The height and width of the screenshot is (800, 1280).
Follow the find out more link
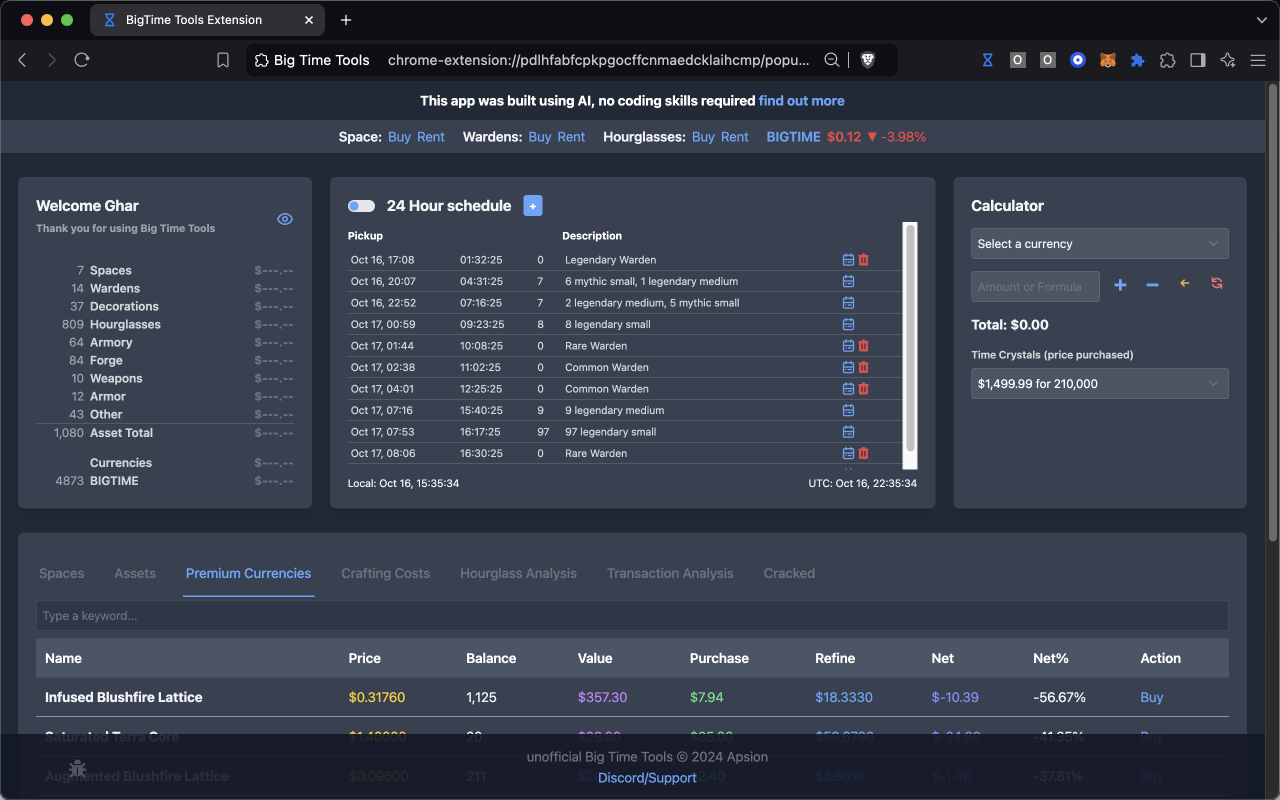click(801, 101)
